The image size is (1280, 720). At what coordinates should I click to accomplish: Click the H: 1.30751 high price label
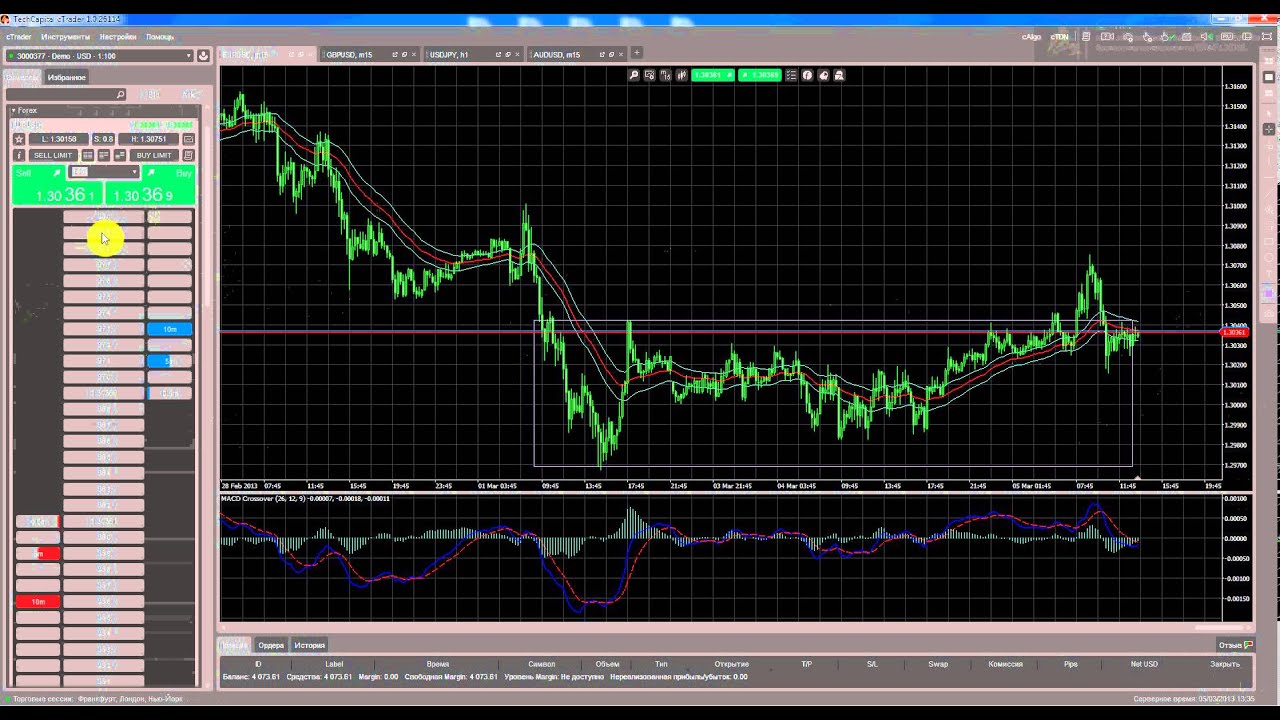pos(148,139)
